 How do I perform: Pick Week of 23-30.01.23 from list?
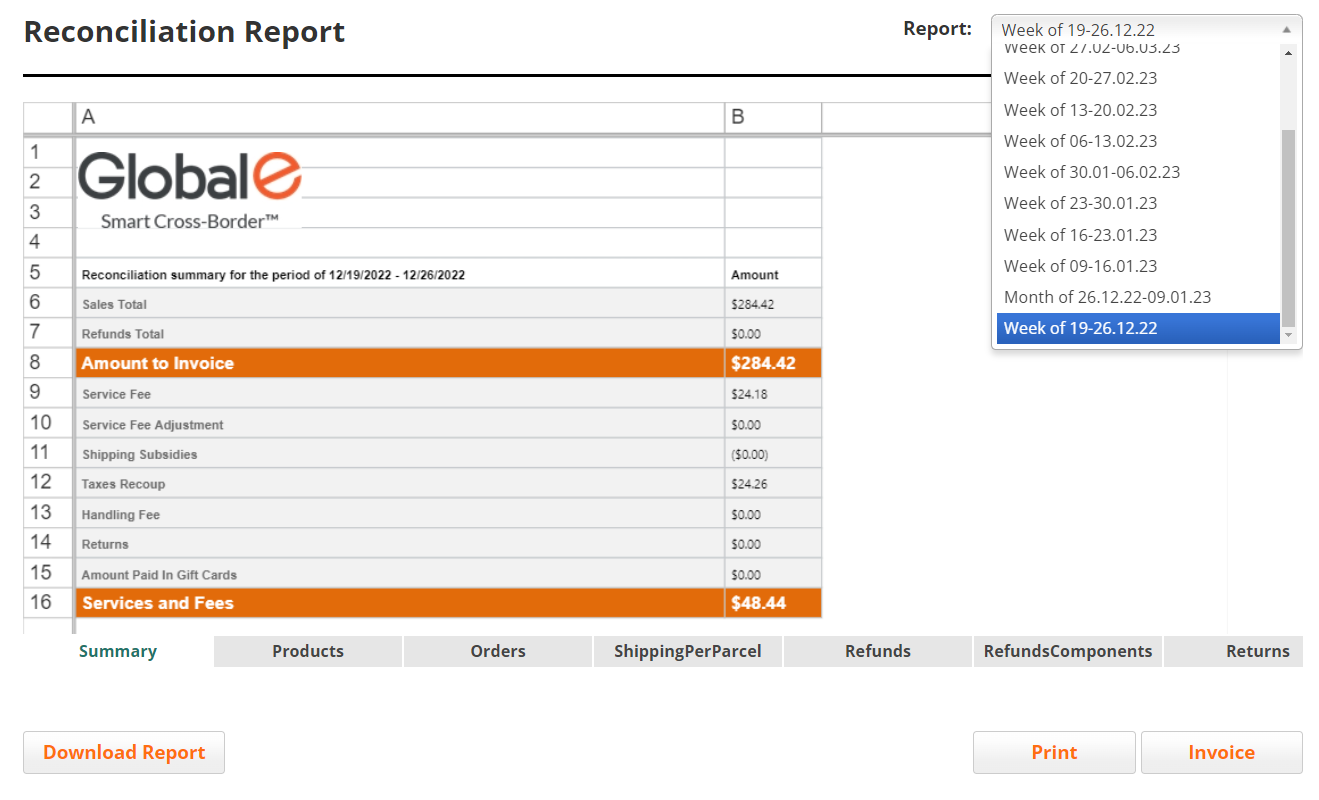tap(1138, 203)
